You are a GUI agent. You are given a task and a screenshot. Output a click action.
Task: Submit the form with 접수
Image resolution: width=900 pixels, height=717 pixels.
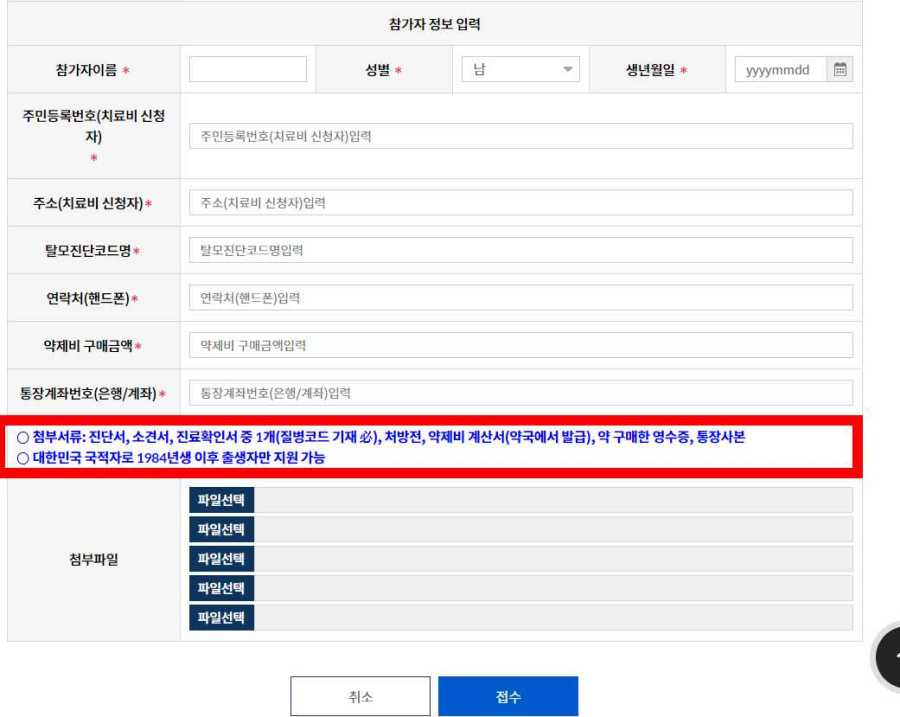point(508,696)
